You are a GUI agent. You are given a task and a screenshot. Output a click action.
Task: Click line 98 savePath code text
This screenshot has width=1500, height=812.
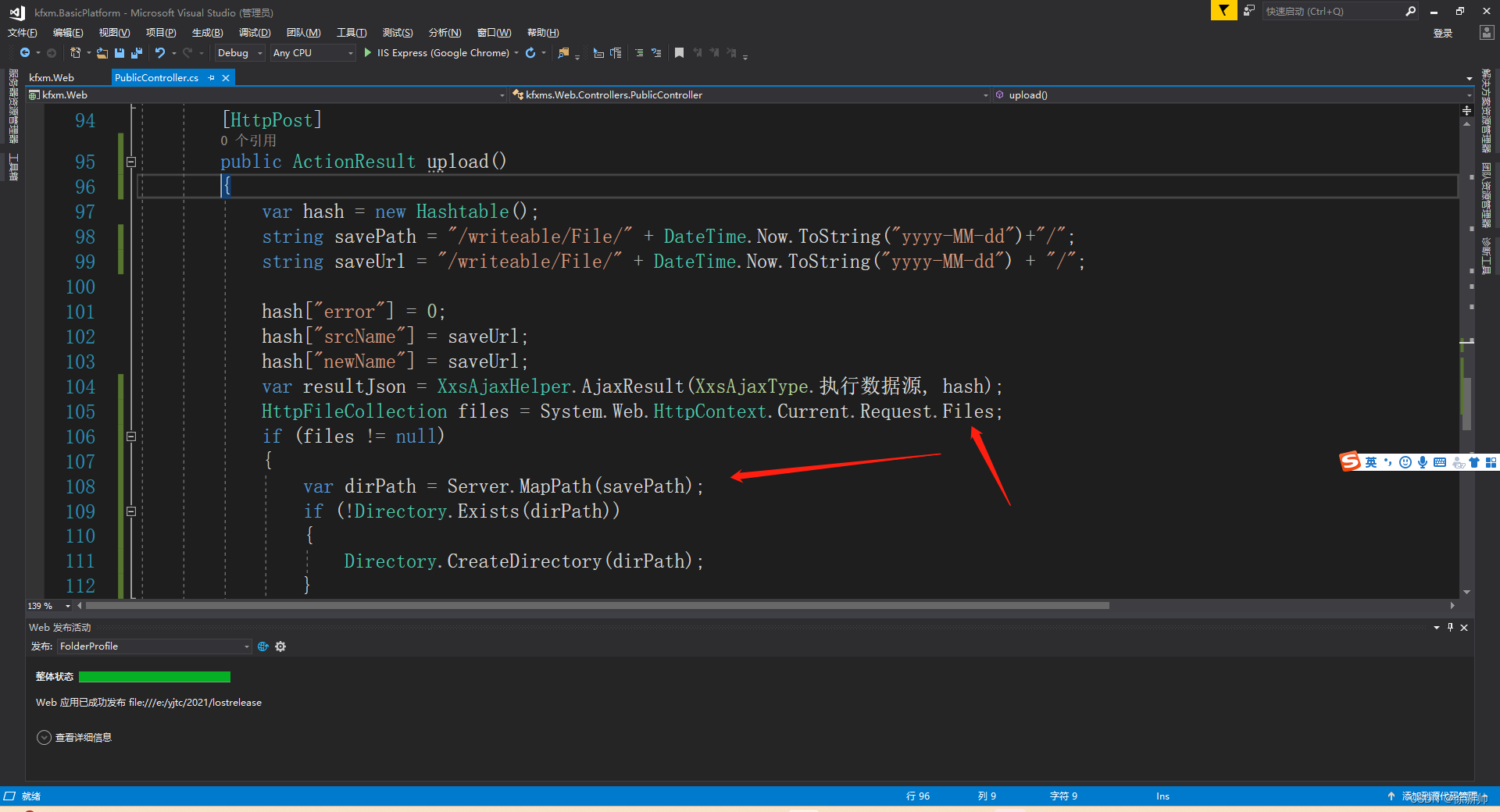668,237
